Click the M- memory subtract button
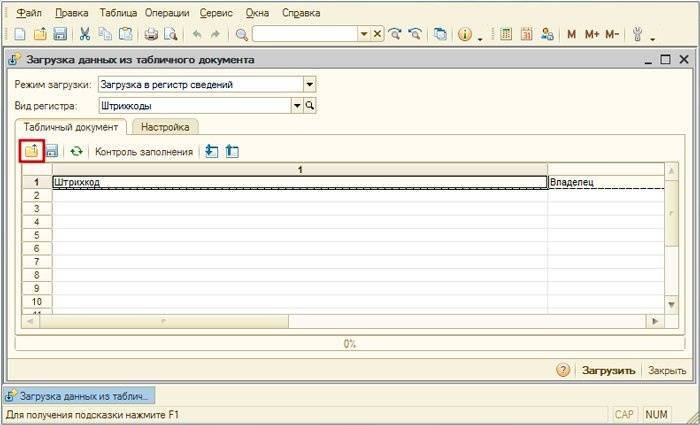700x425 pixels. [612, 35]
